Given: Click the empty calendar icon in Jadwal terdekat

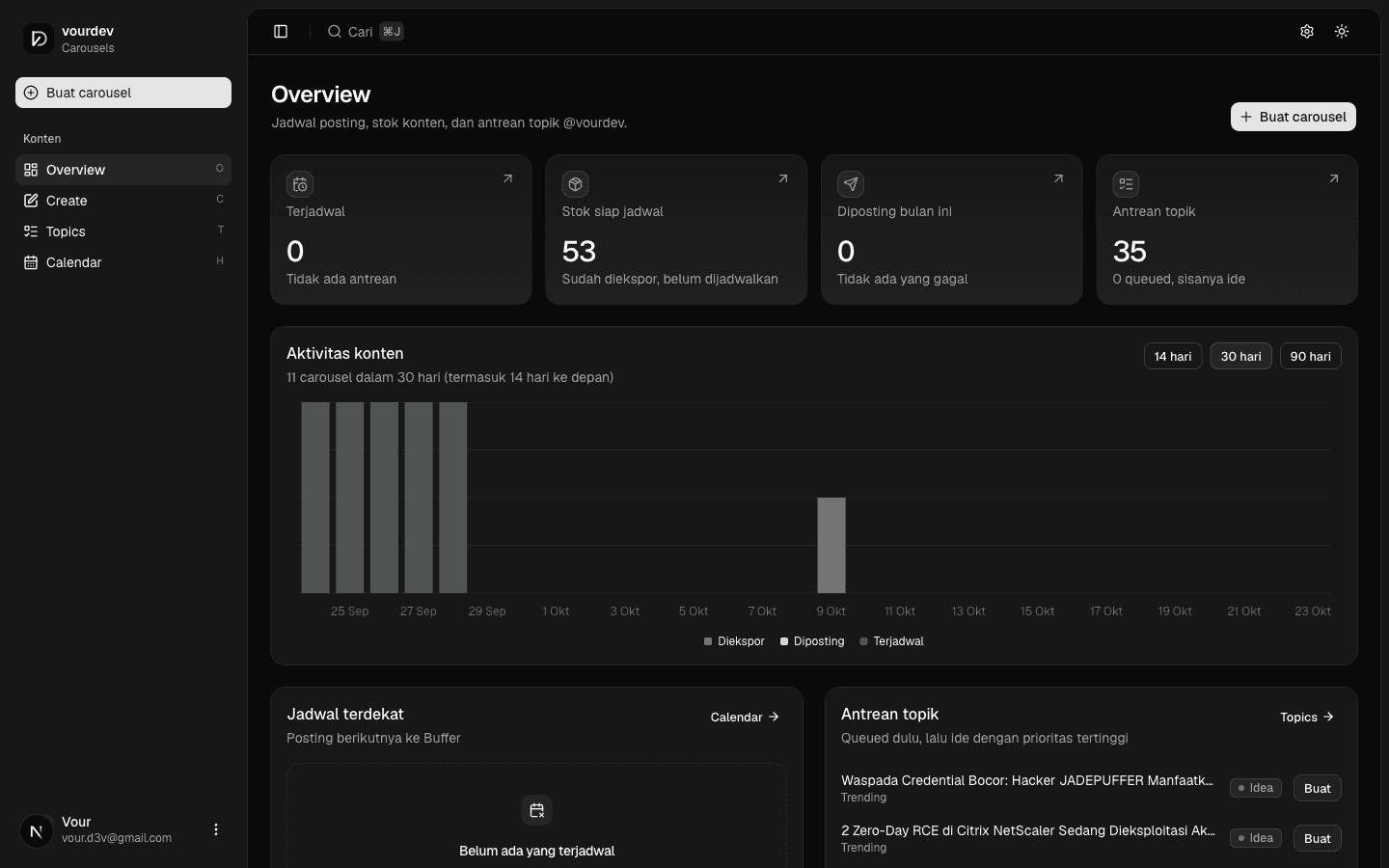Looking at the screenshot, I should 537,810.
